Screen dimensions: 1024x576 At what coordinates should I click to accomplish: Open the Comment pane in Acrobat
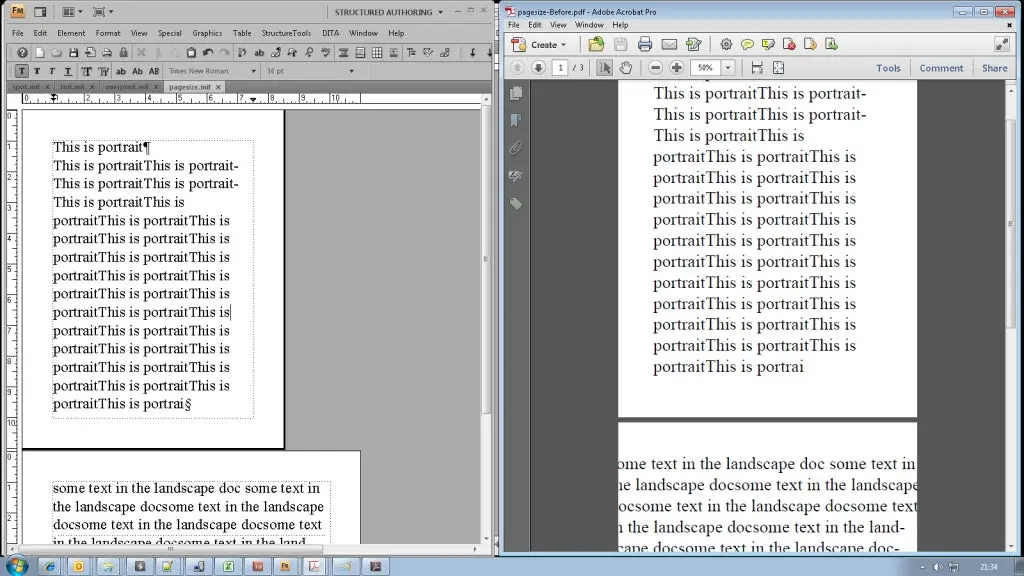pyautogui.click(x=941, y=68)
